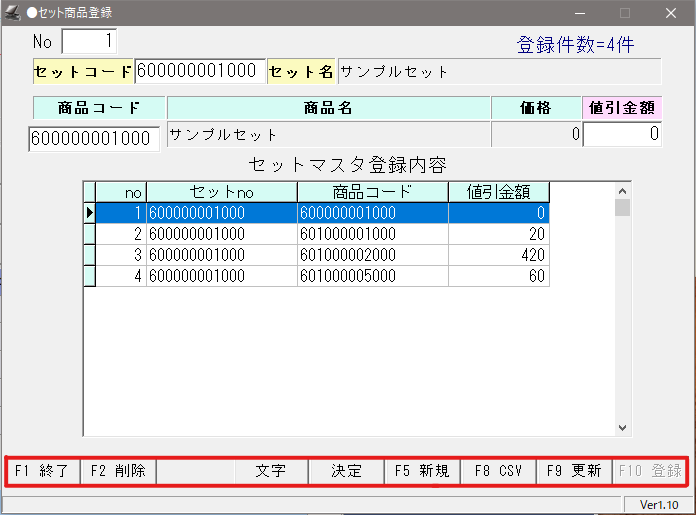Click the F9 更新 update button

[574, 471]
